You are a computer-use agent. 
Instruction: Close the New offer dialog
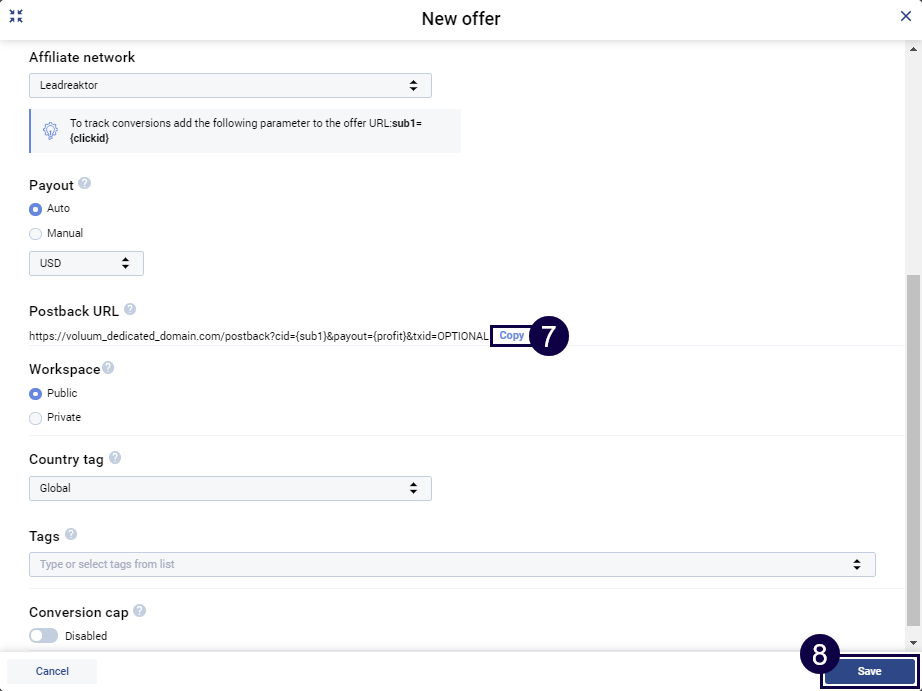[905, 17]
